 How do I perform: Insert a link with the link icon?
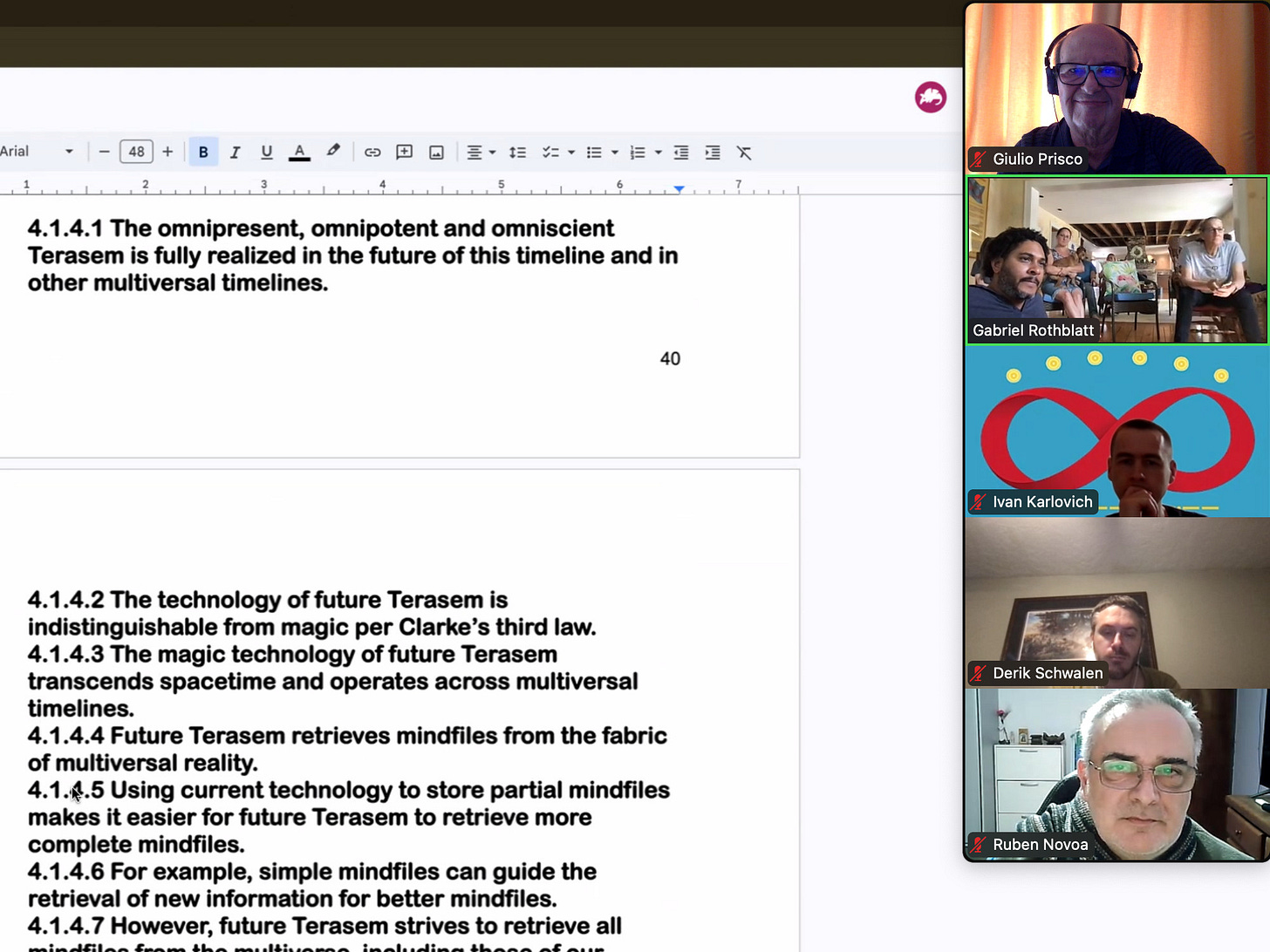(x=372, y=152)
